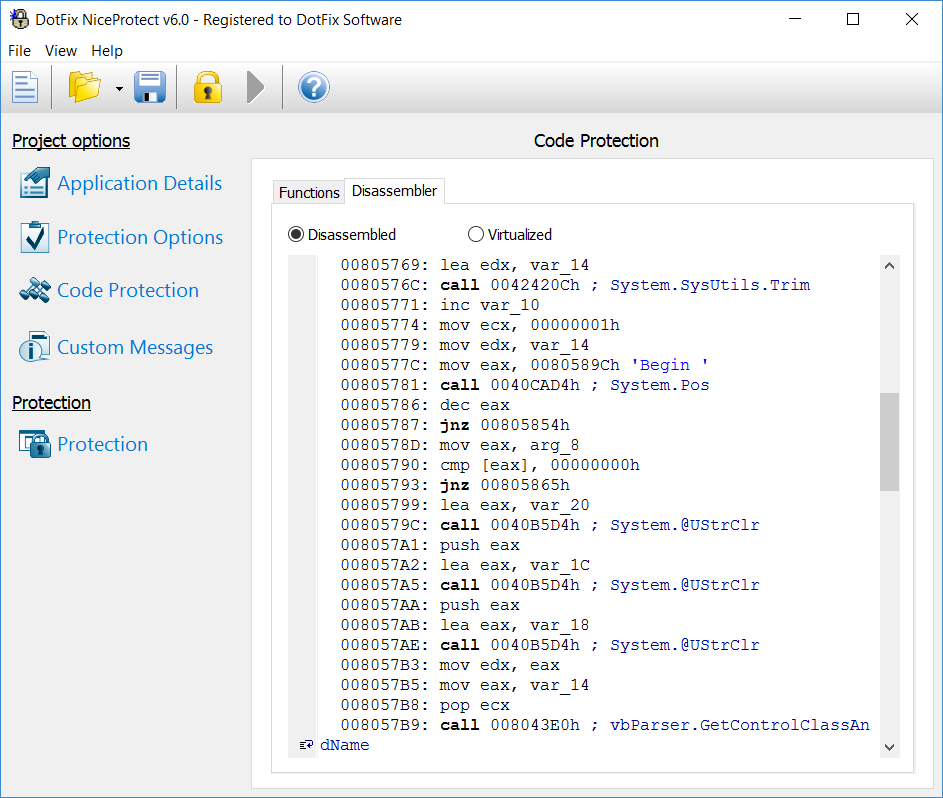Image resolution: width=943 pixels, height=798 pixels.
Task: Open the Custom Messages link
Action: tap(135, 348)
